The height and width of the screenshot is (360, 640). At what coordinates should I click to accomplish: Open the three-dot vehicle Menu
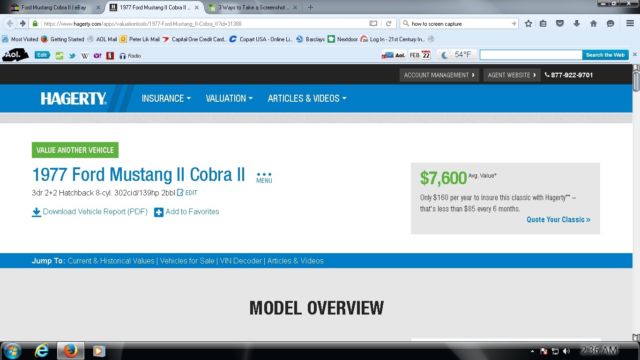click(264, 177)
